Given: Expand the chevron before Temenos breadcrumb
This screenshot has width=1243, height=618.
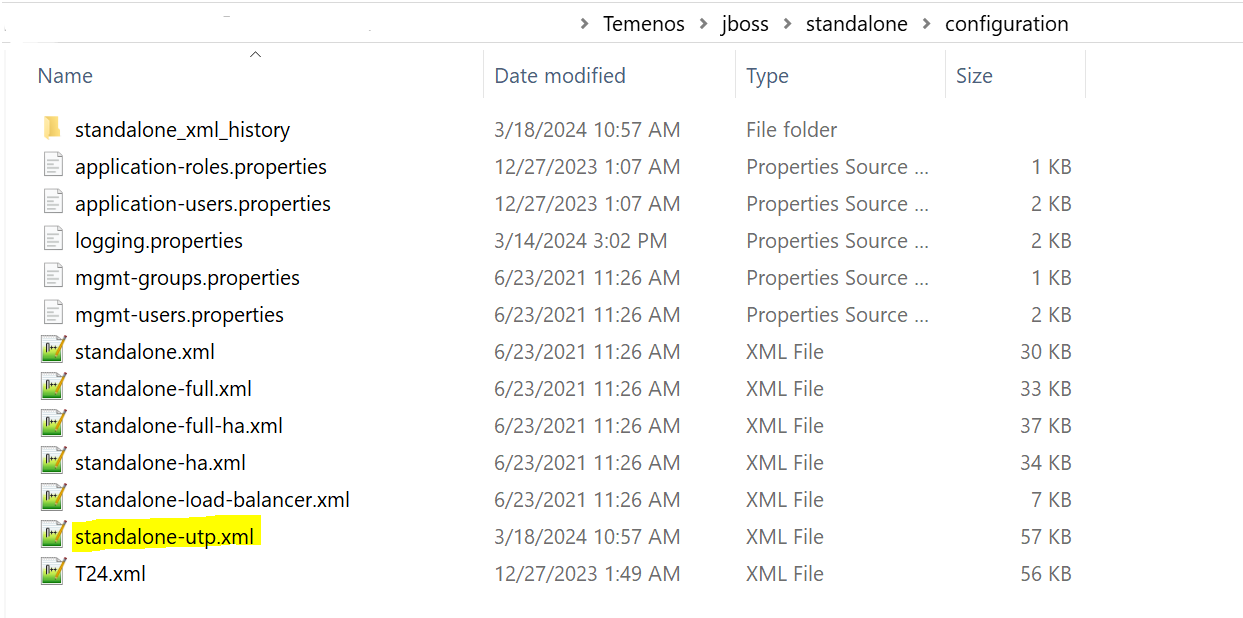Looking at the screenshot, I should [584, 24].
